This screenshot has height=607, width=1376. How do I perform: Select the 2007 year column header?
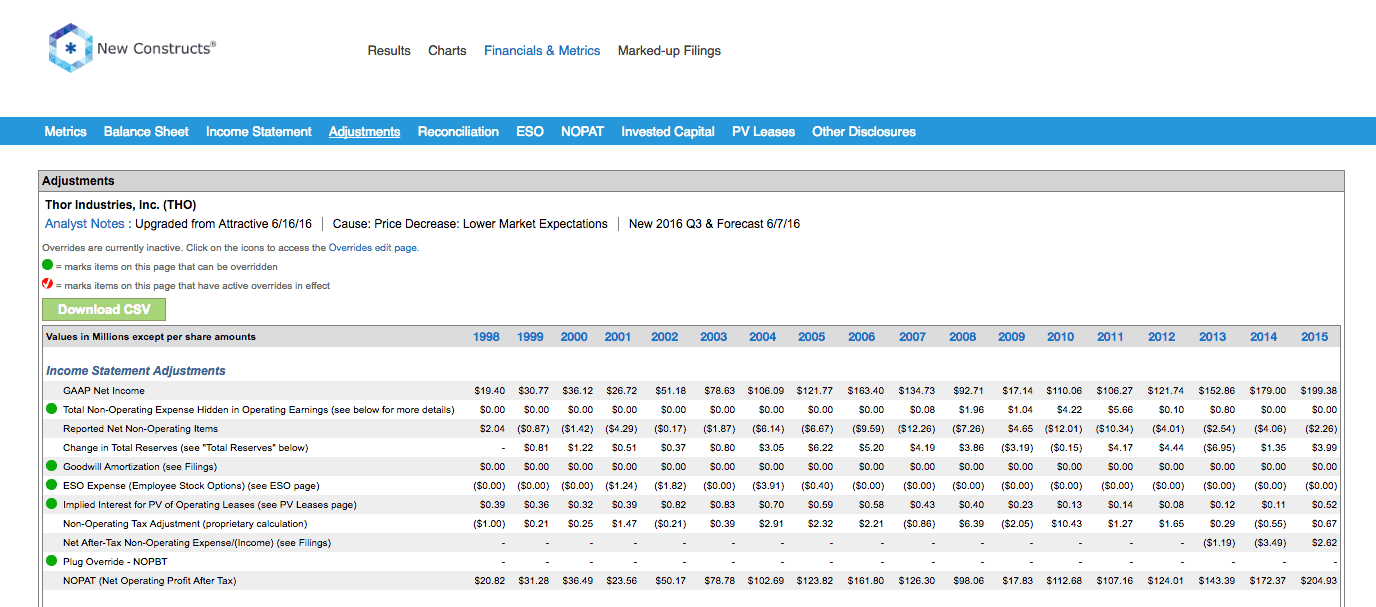tap(913, 337)
